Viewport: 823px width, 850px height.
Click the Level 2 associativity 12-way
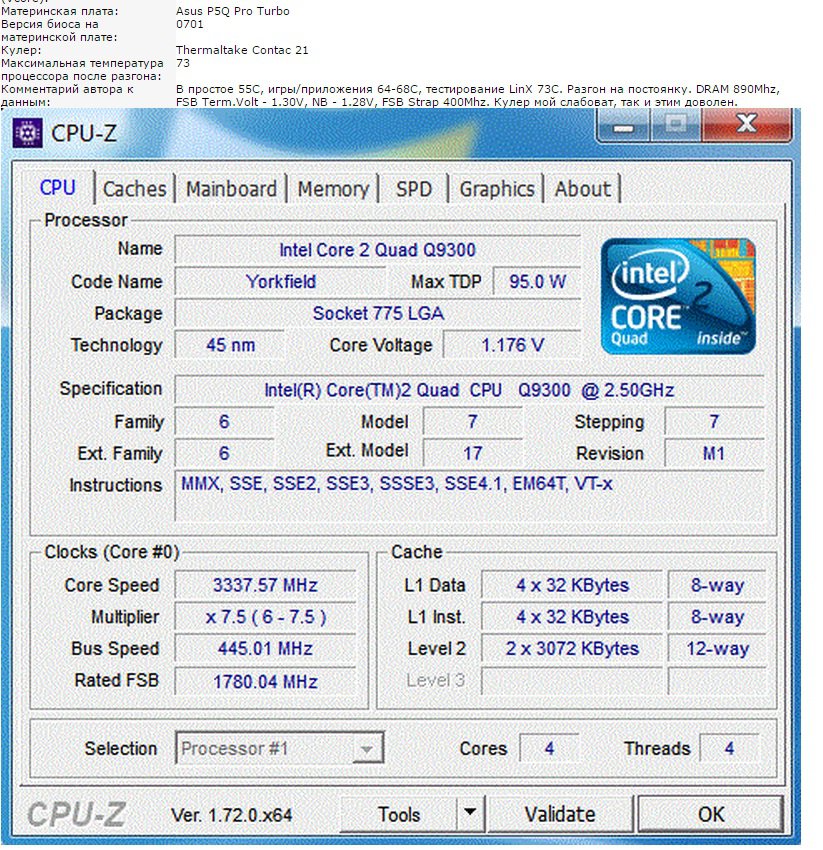click(717, 649)
